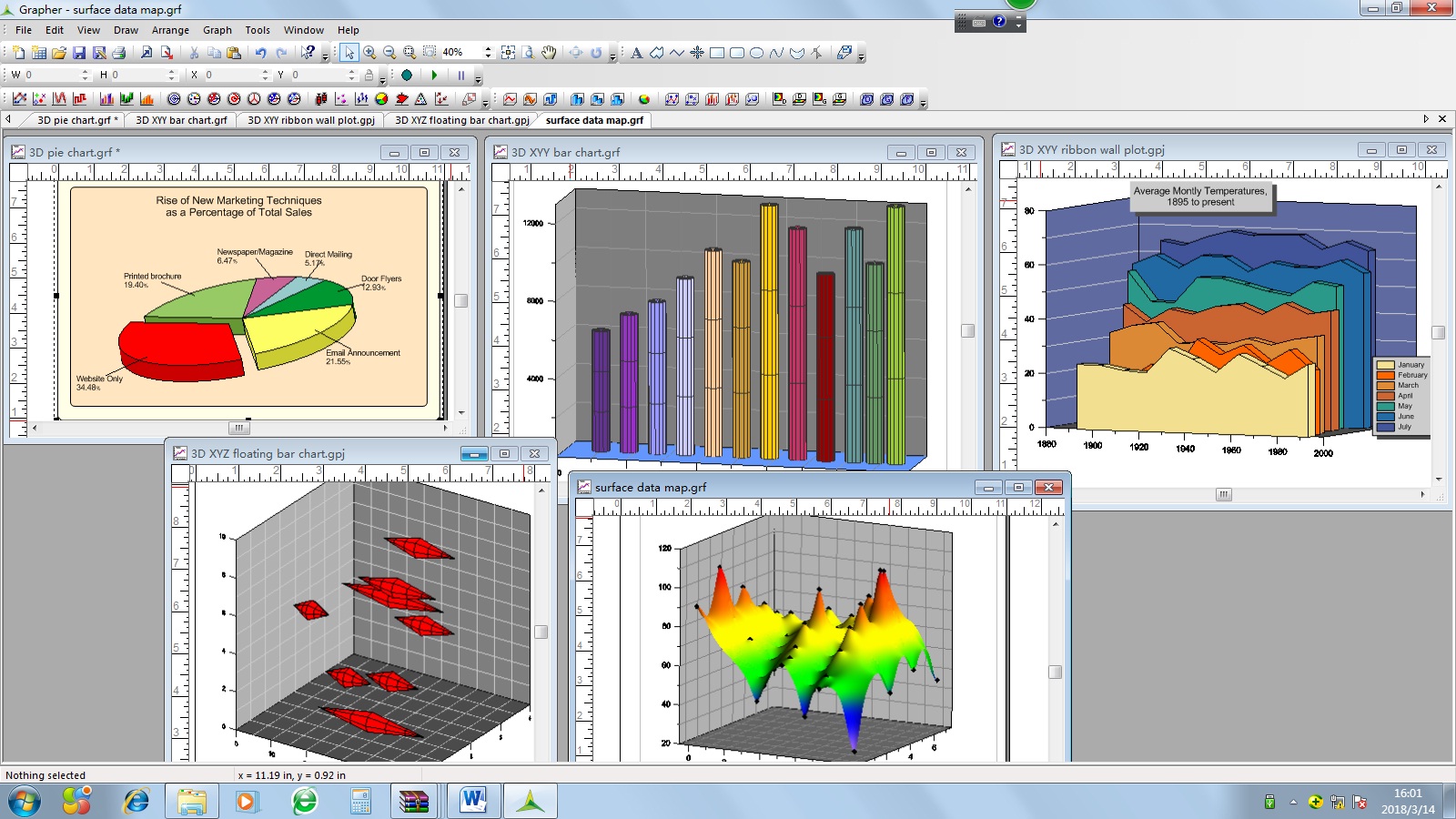Activate the Pan hand tool

coord(549,53)
